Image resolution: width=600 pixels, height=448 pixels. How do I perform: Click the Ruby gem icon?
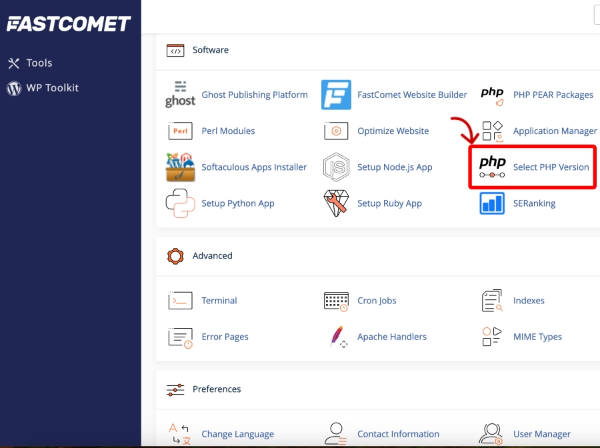point(336,203)
